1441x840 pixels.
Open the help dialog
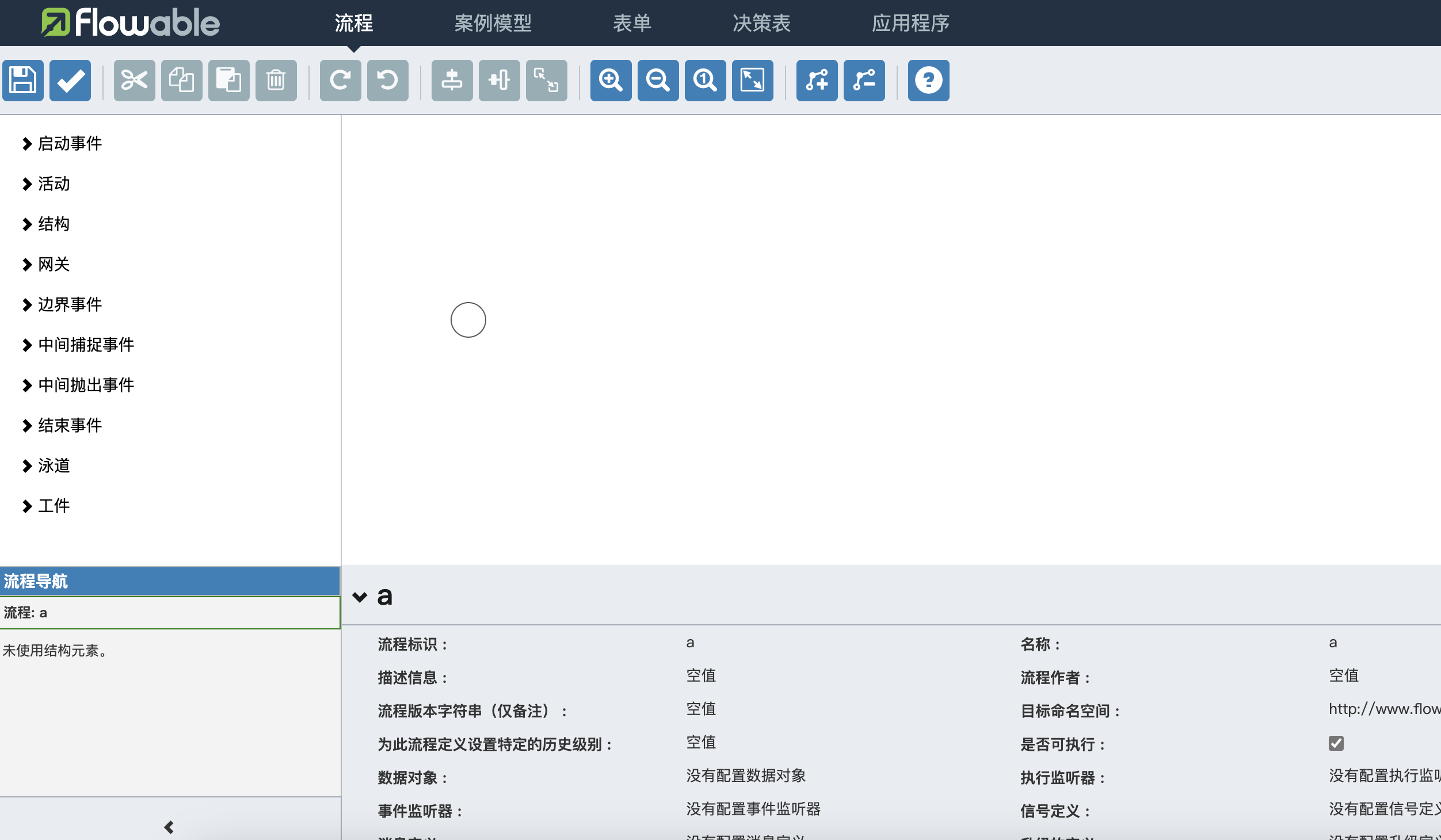(x=928, y=81)
